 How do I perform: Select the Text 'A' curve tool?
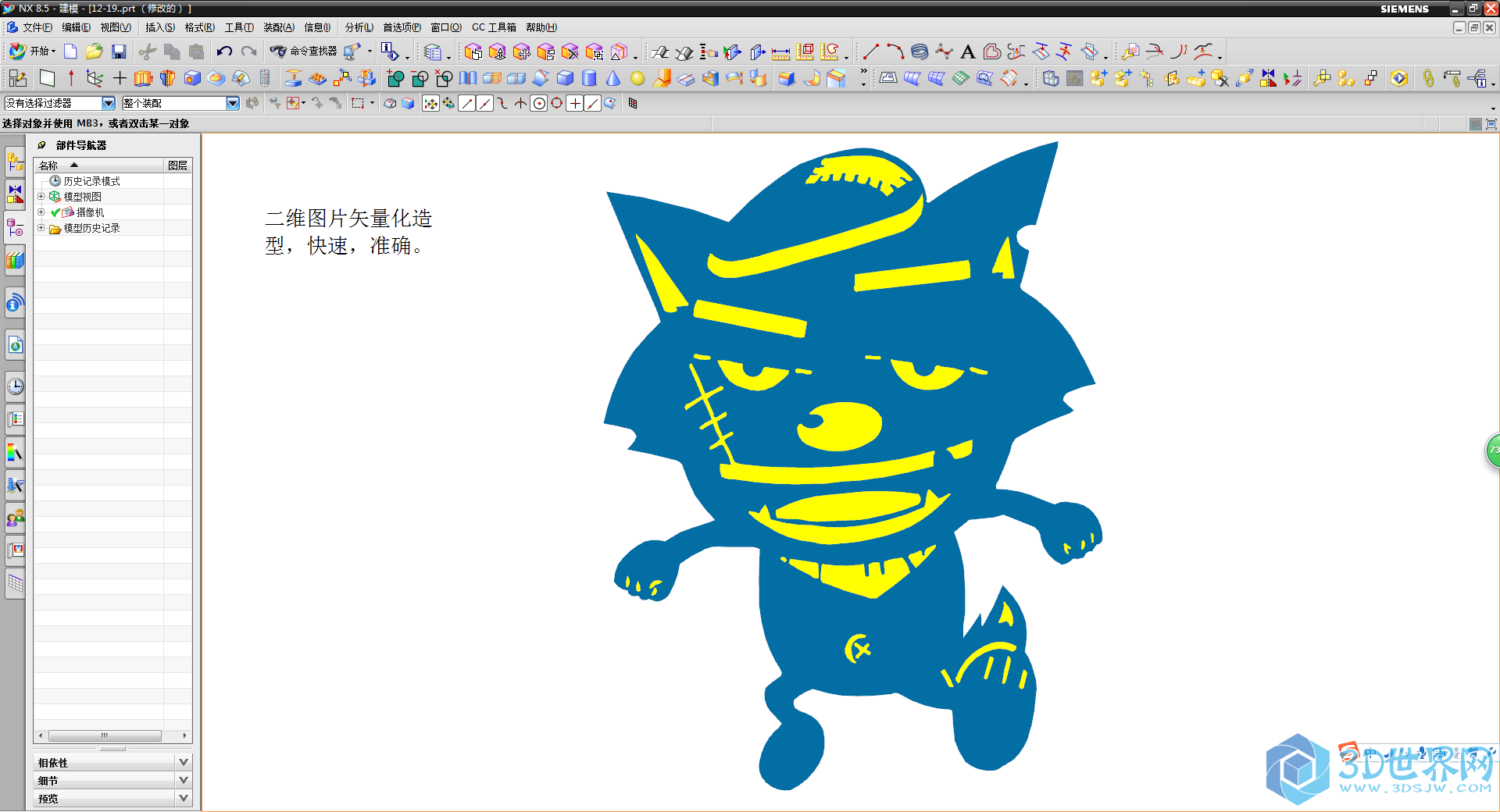968,52
